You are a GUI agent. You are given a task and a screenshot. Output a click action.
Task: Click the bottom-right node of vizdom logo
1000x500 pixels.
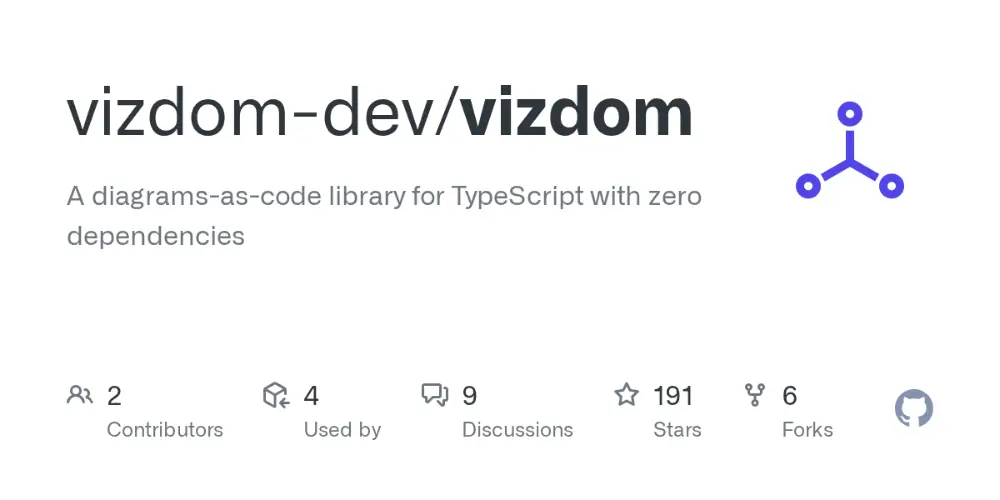[891, 186]
